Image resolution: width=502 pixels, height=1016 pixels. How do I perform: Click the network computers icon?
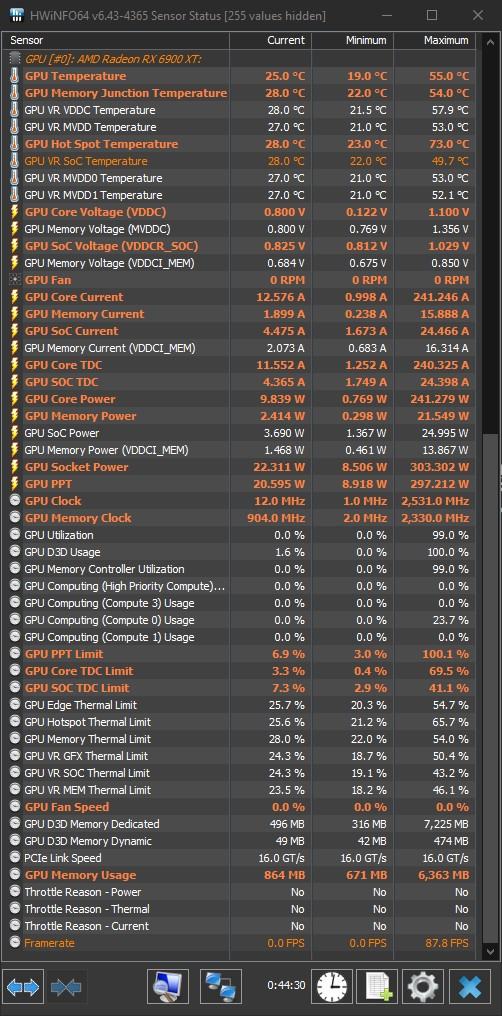pyautogui.click(x=221, y=987)
